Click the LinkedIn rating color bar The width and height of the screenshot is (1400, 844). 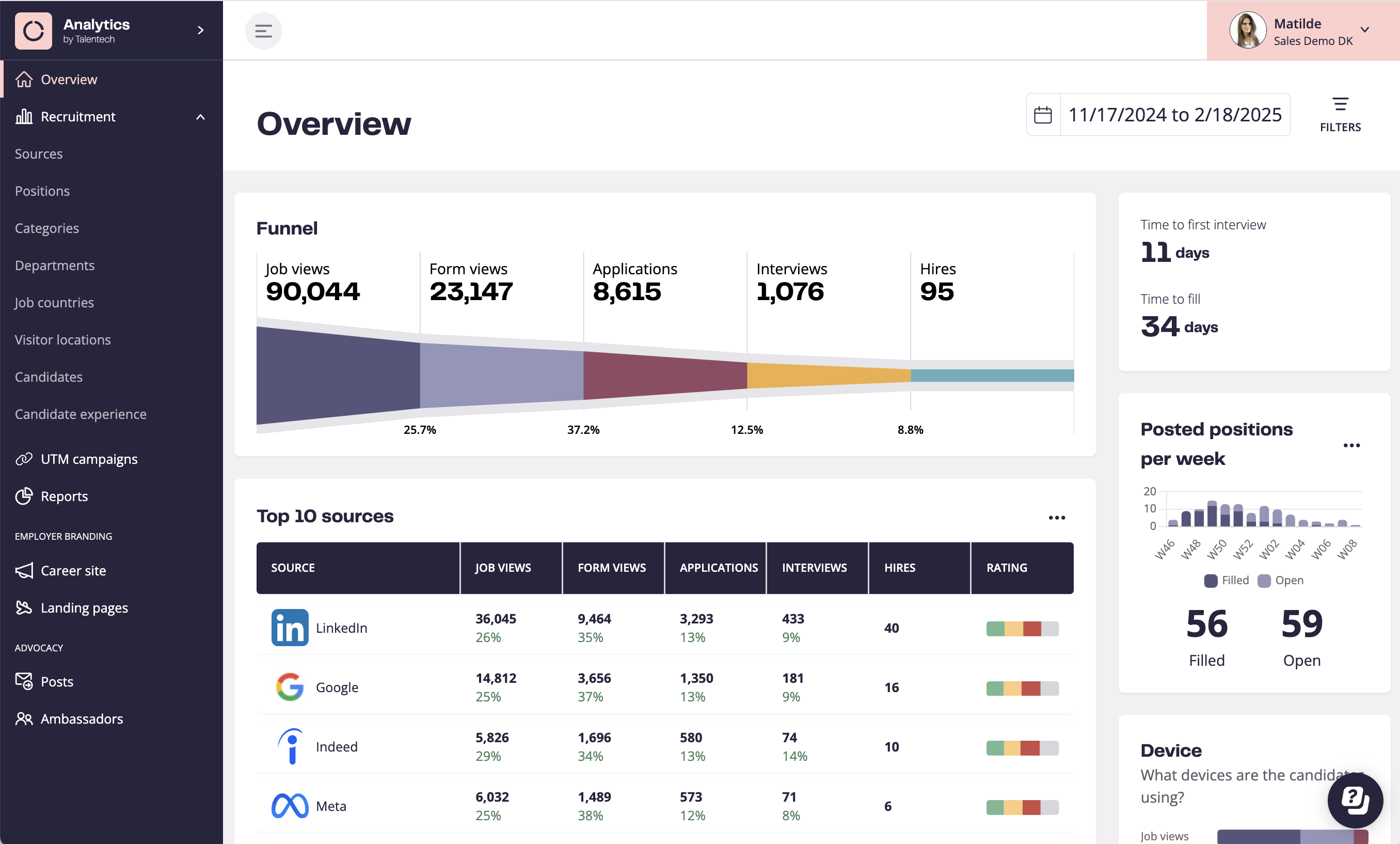tap(1022, 629)
